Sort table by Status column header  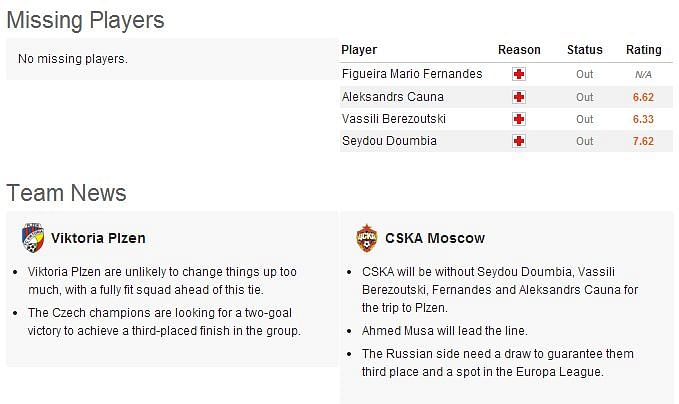(x=585, y=50)
